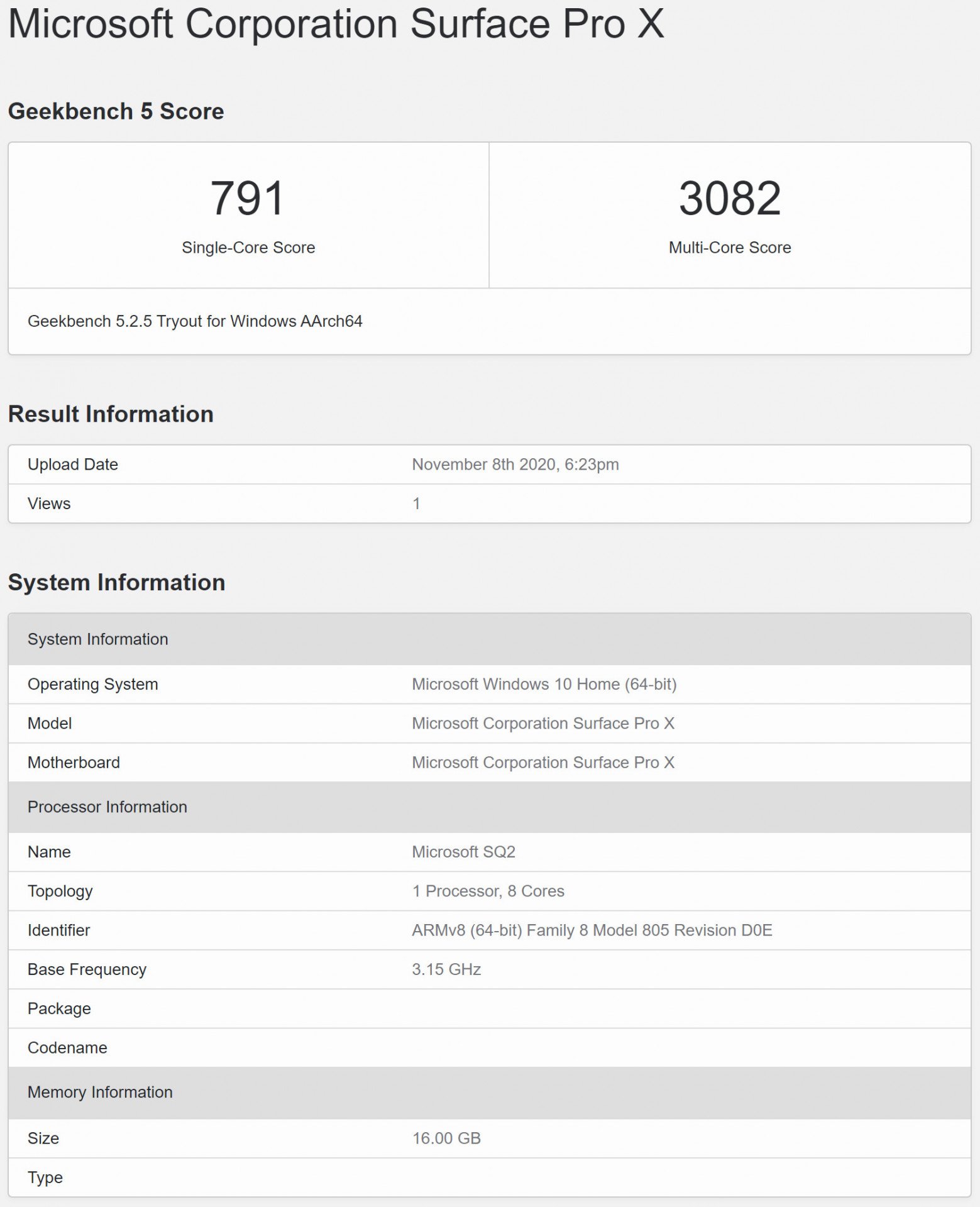Click the processor Name row label

pyautogui.click(x=49, y=852)
